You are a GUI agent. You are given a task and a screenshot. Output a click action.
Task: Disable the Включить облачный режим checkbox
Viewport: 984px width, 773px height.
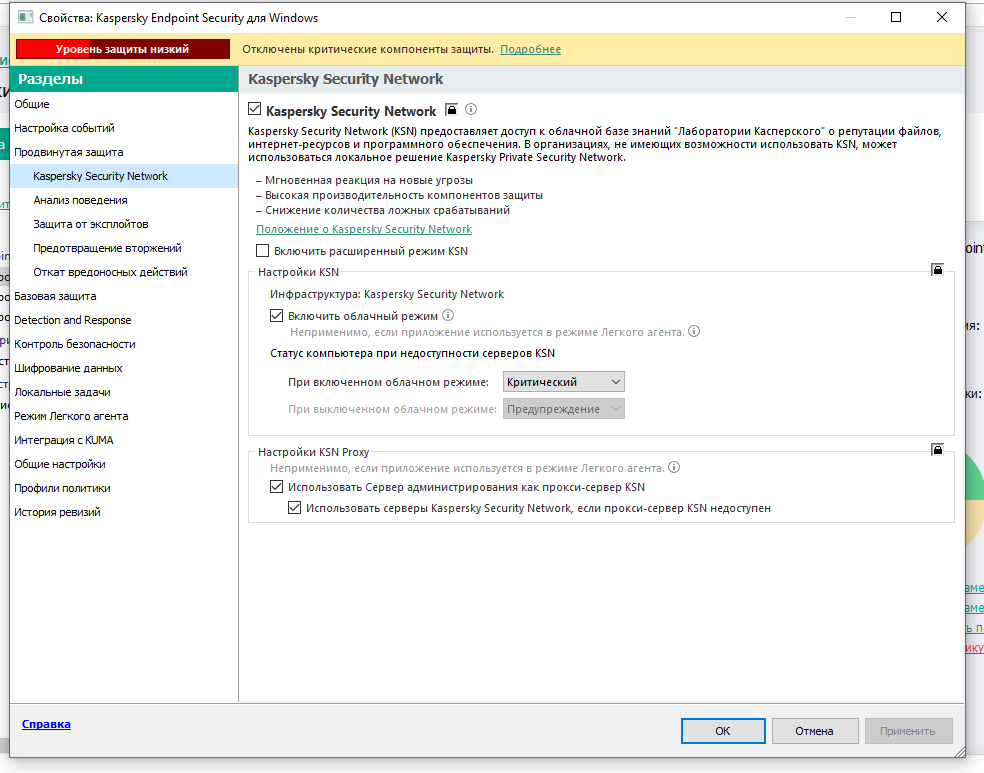277,316
